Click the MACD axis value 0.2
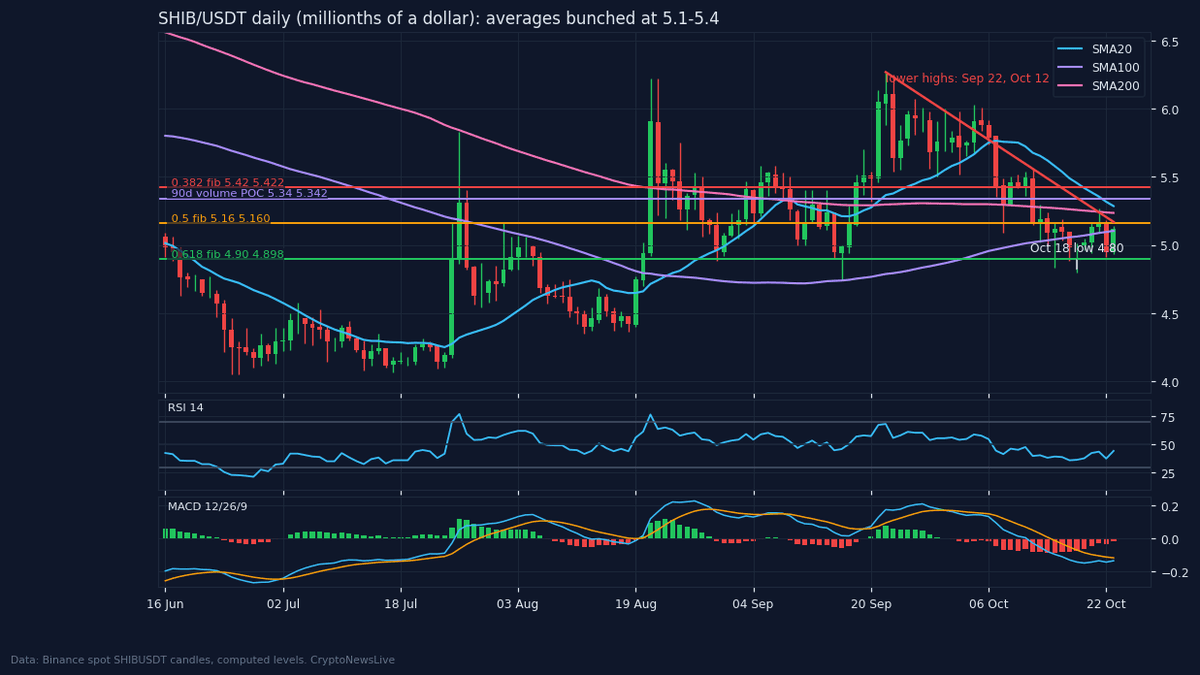The width and height of the screenshot is (1200, 675). 1169,507
